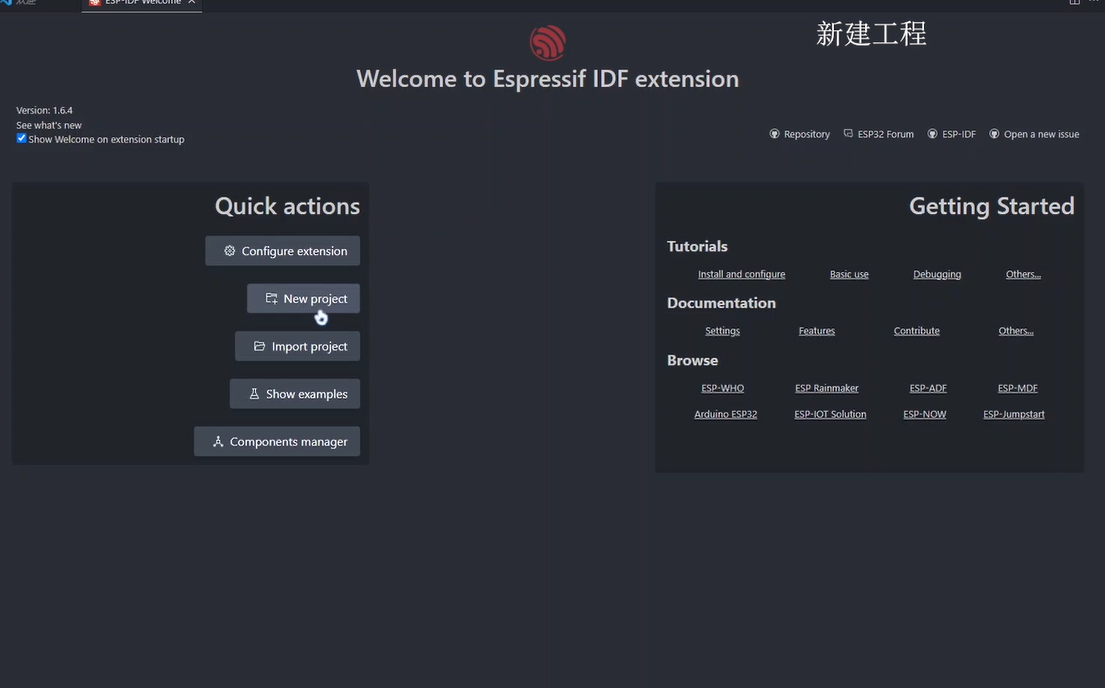Open Show examples
The width and height of the screenshot is (1105, 688).
(295, 394)
